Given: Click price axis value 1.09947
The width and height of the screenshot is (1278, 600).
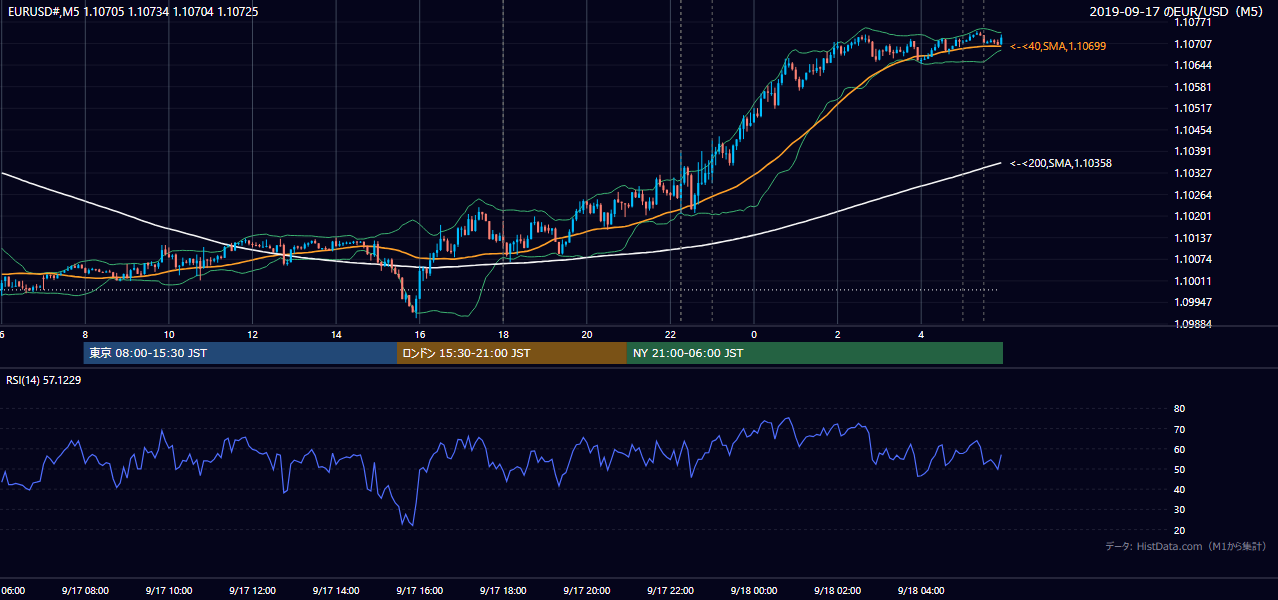Looking at the screenshot, I should click(1192, 302).
